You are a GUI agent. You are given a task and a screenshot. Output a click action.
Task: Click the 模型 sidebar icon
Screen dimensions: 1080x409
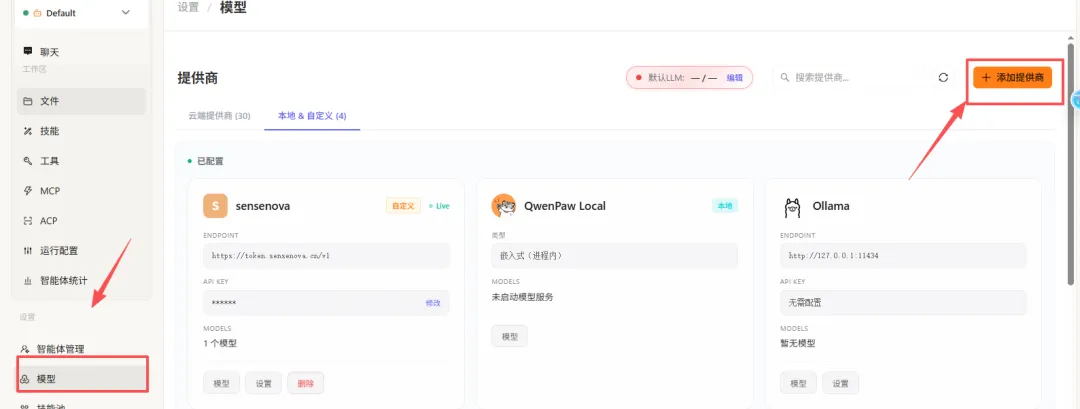(x=25, y=379)
